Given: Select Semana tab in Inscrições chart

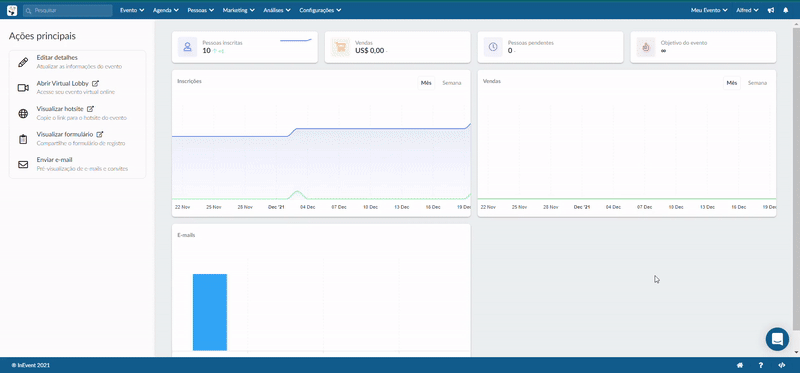Looking at the screenshot, I should [x=452, y=83].
